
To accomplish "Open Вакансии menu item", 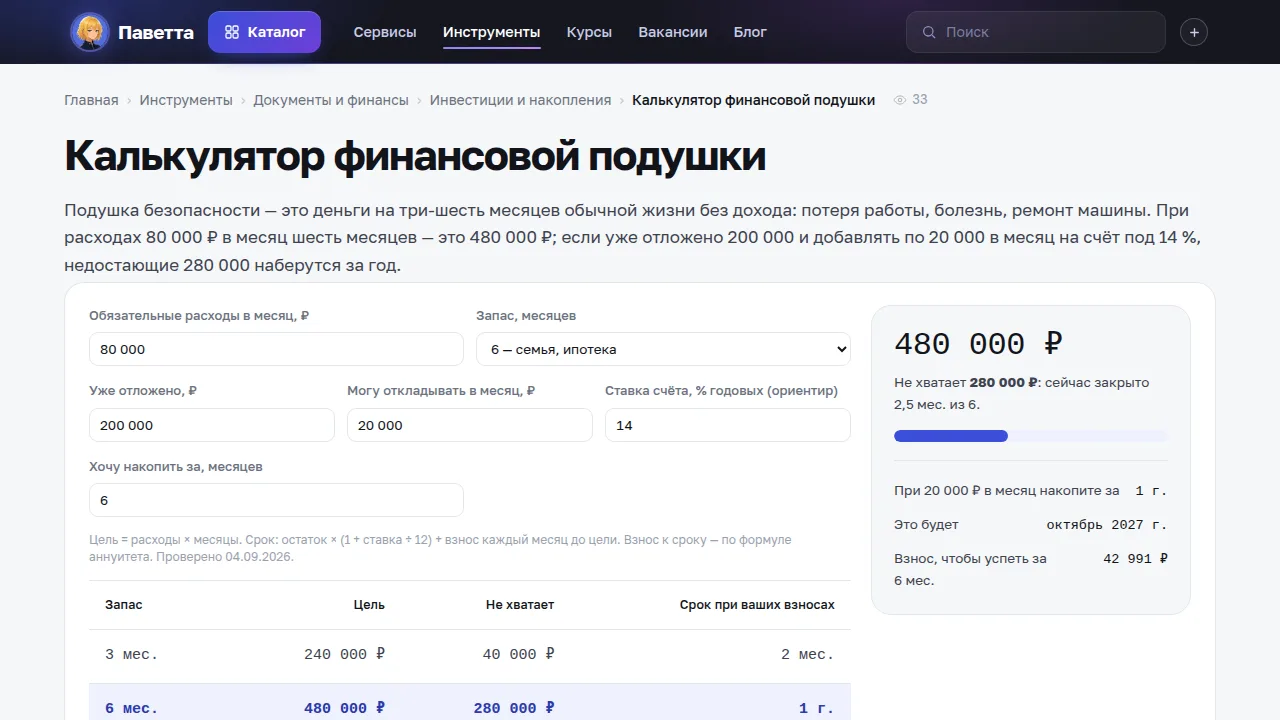I will pos(673,32).
